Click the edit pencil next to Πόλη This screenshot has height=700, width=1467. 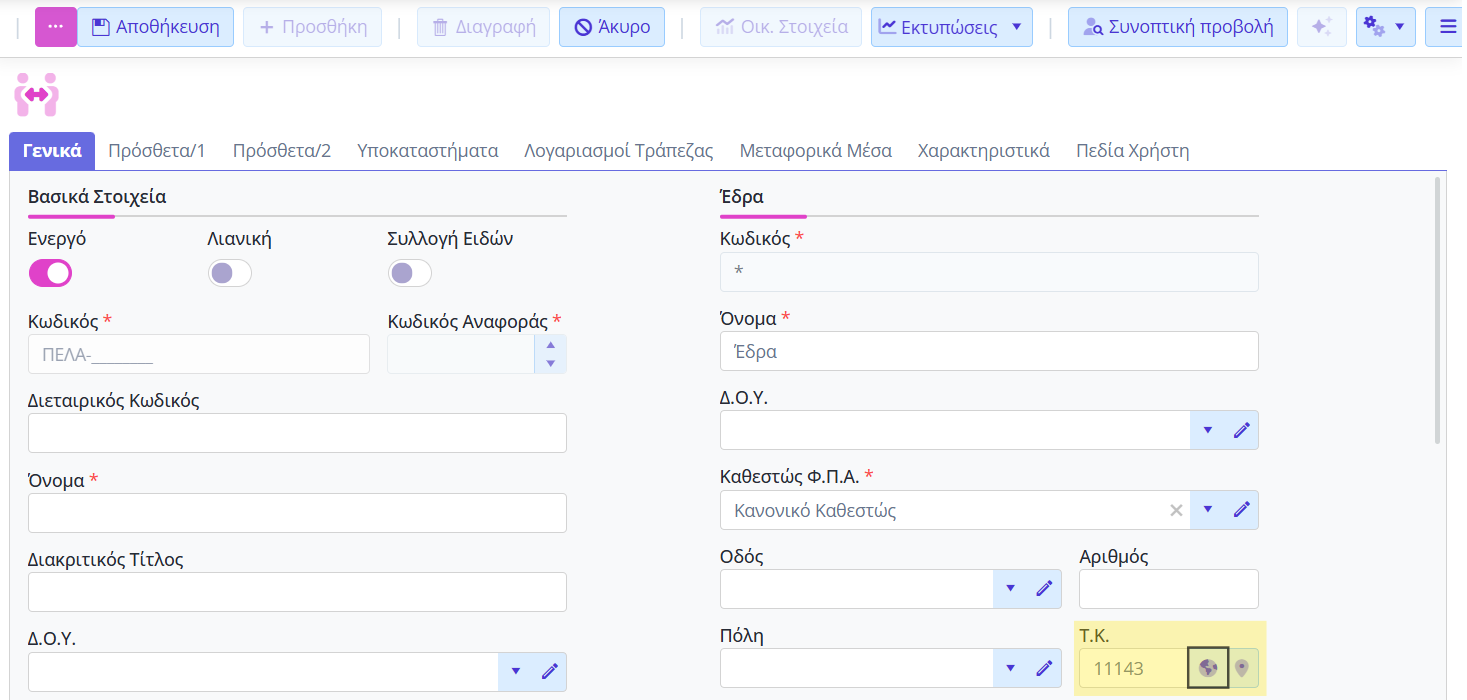click(x=1044, y=668)
